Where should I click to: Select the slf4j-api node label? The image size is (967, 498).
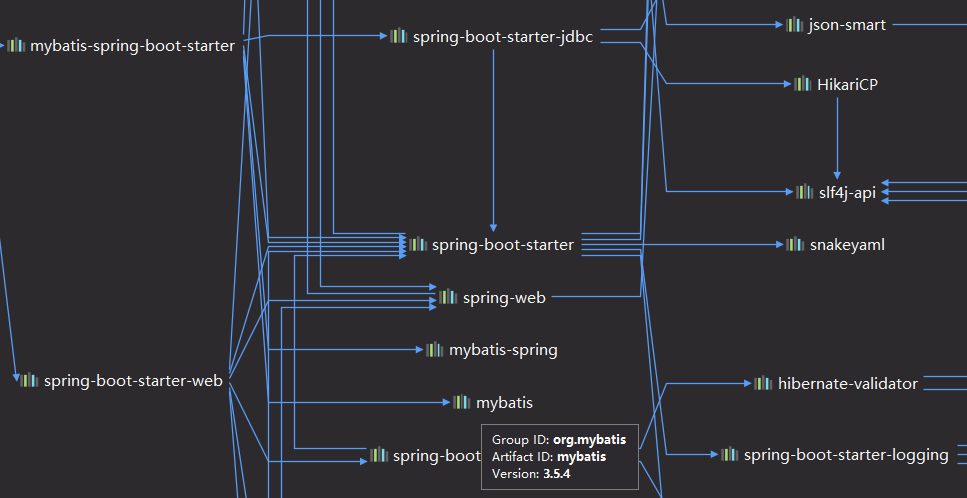pos(847,192)
